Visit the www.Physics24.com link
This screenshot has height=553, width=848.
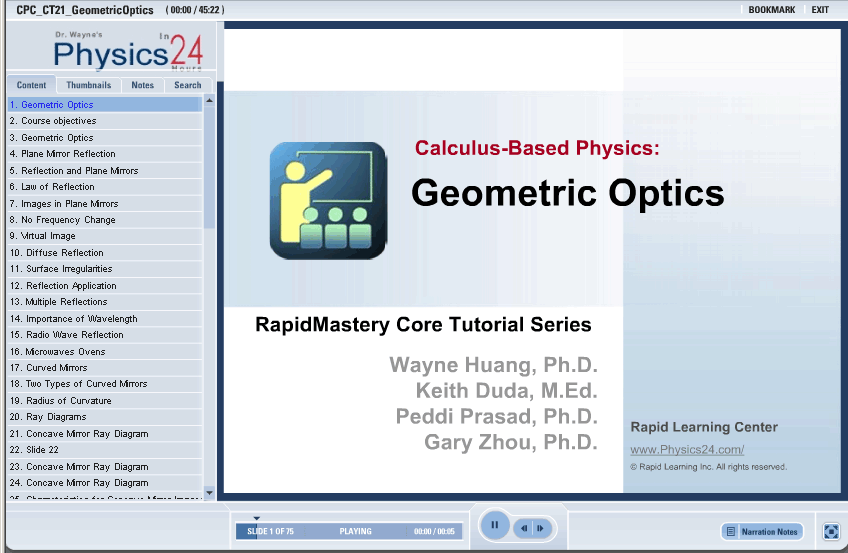pyautogui.click(x=686, y=450)
